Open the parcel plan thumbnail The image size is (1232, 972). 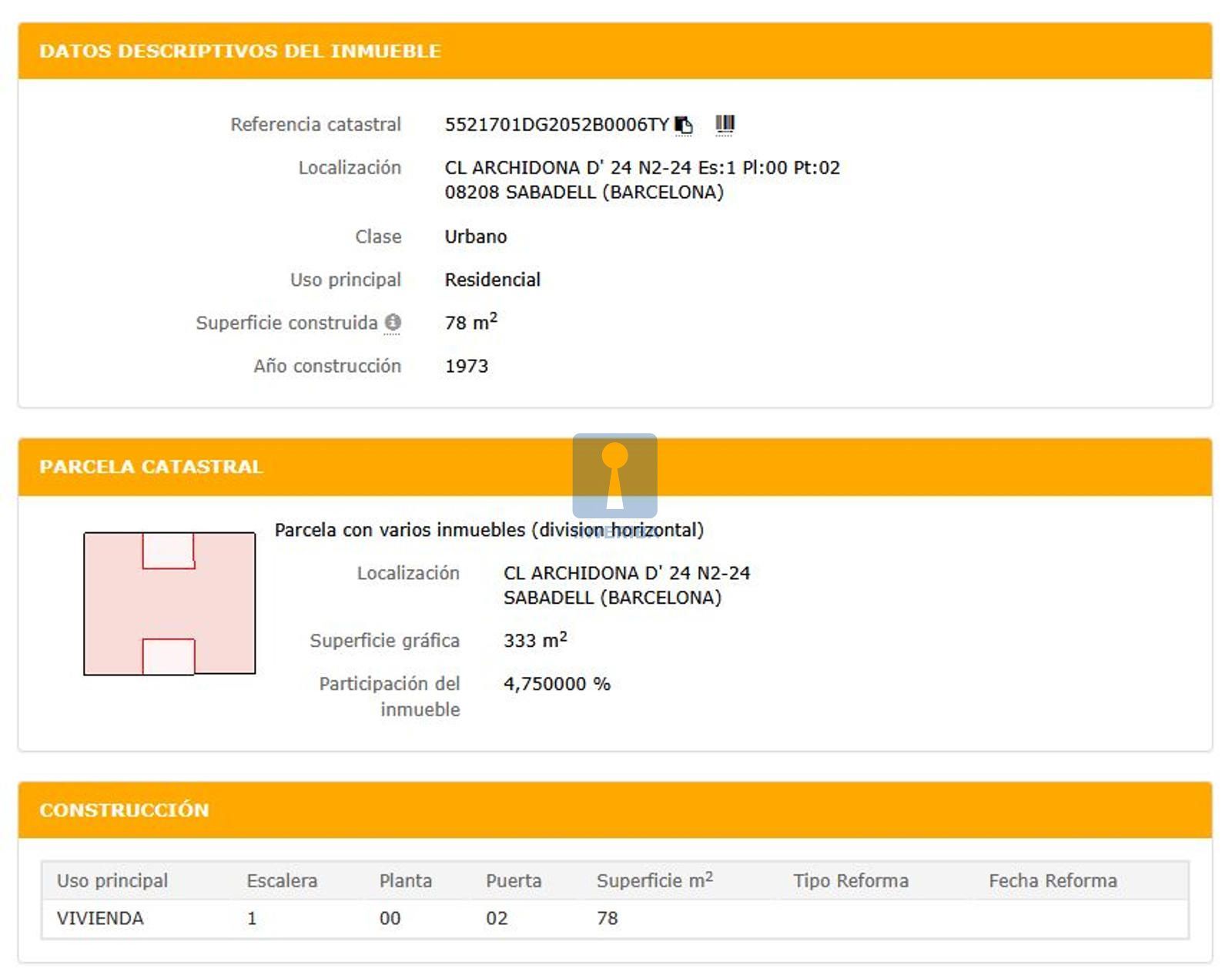tap(169, 604)
